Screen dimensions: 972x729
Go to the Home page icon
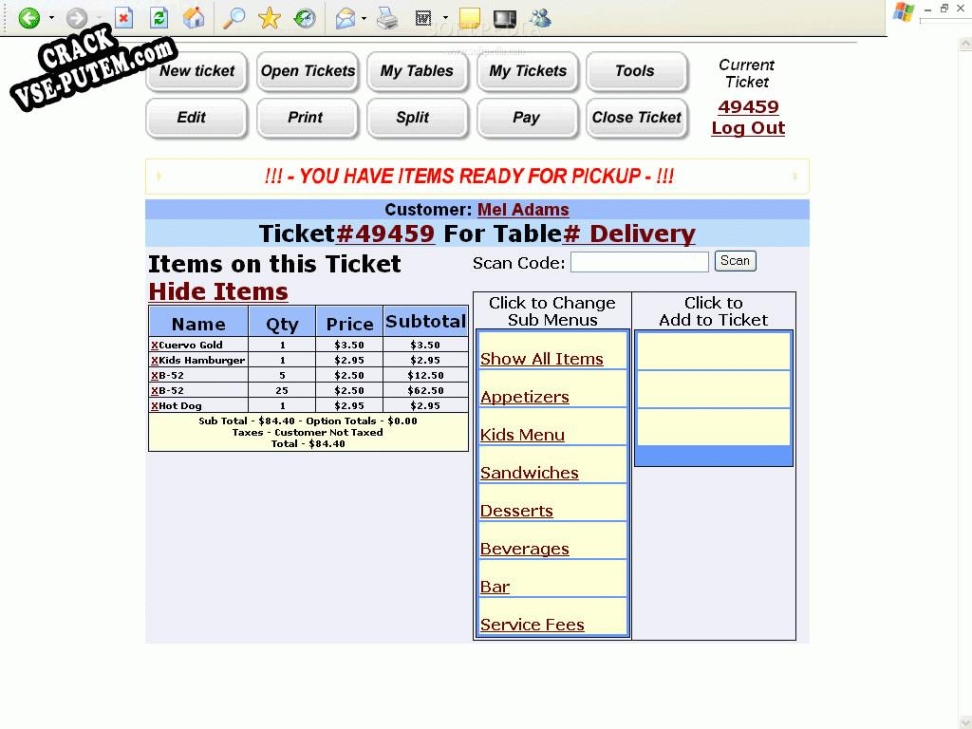click(194, 18)
